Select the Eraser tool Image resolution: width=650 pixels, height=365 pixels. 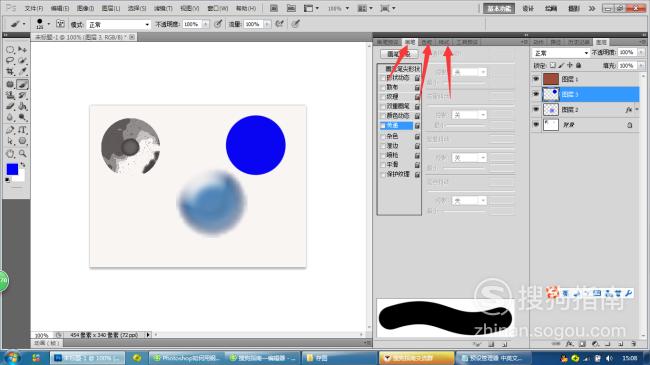click(10, 106)
